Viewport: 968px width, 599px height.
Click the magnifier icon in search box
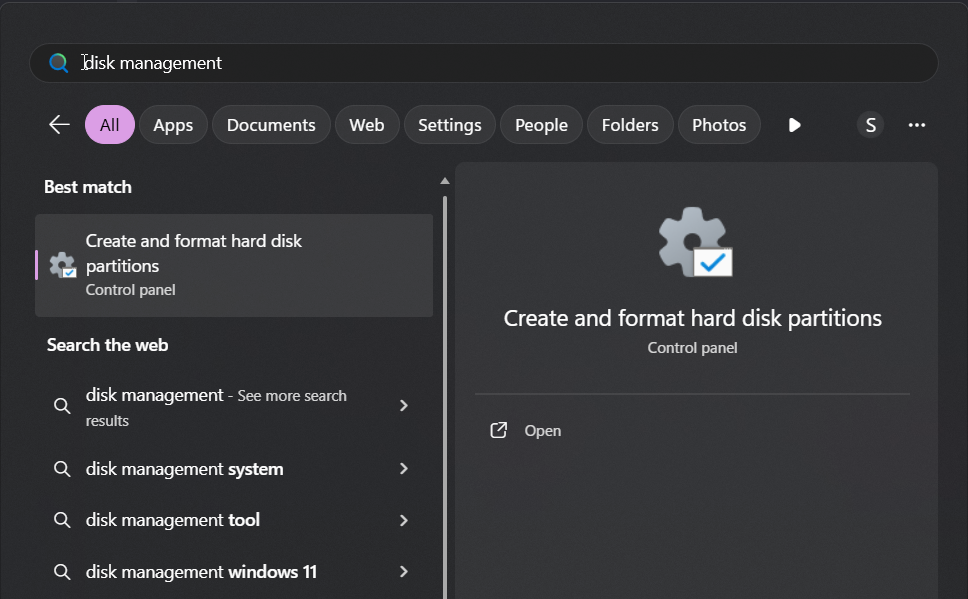click(59, 62)
